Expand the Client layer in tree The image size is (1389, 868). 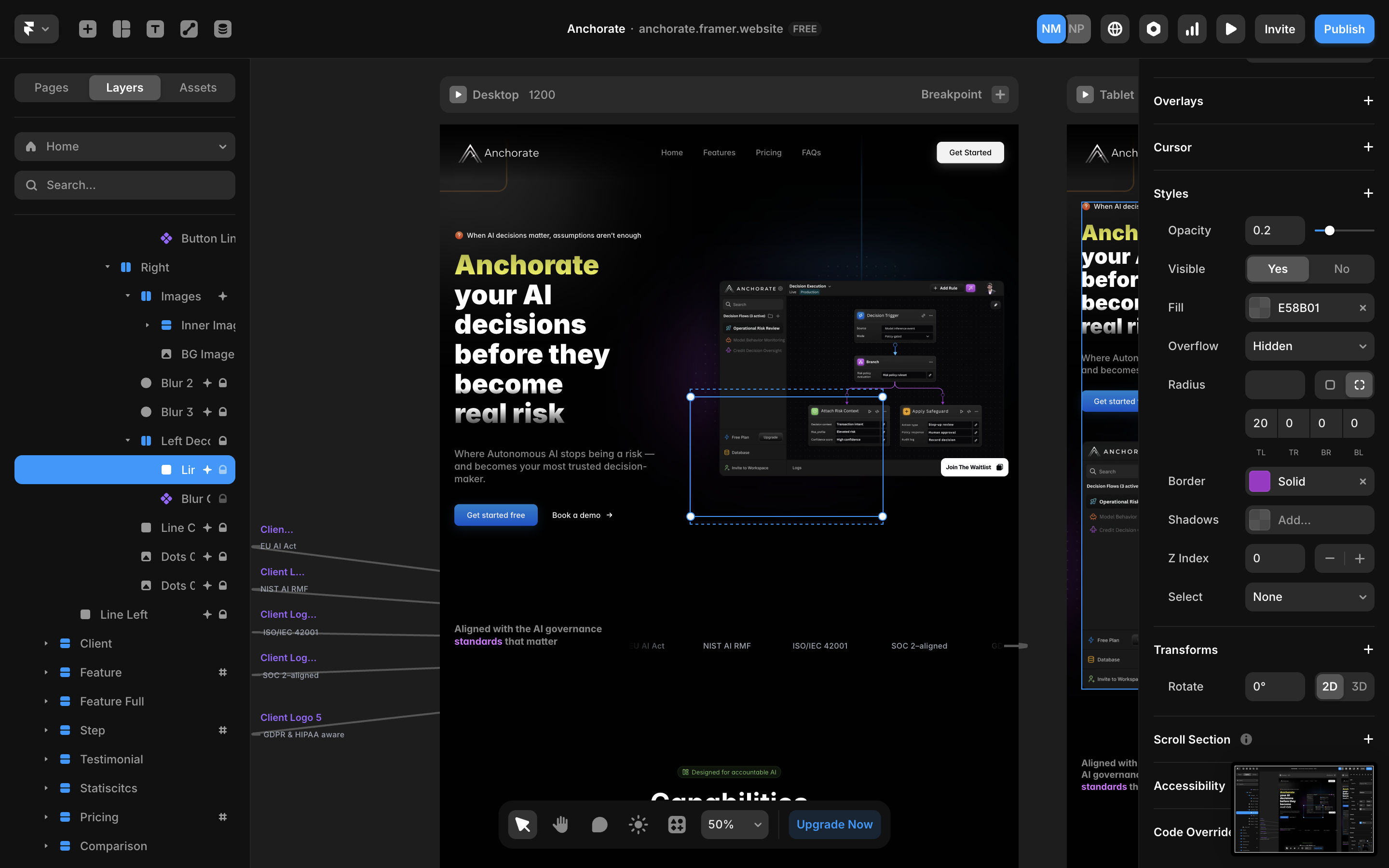click(46, 644)
